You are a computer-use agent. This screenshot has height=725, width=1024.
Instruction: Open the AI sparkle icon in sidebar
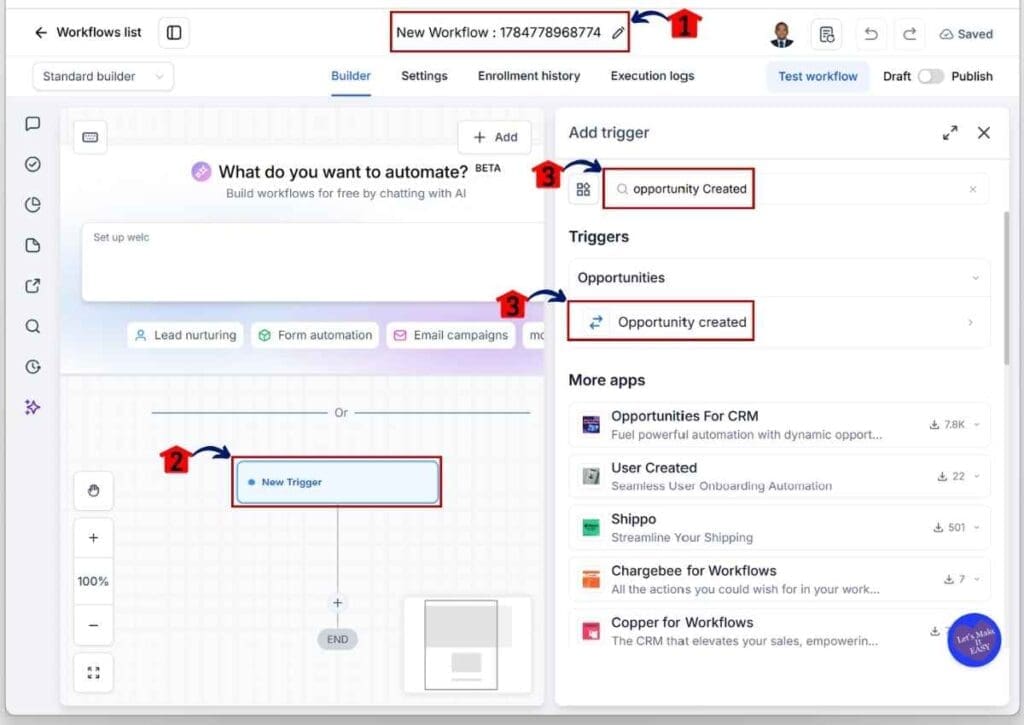(33, 407)
